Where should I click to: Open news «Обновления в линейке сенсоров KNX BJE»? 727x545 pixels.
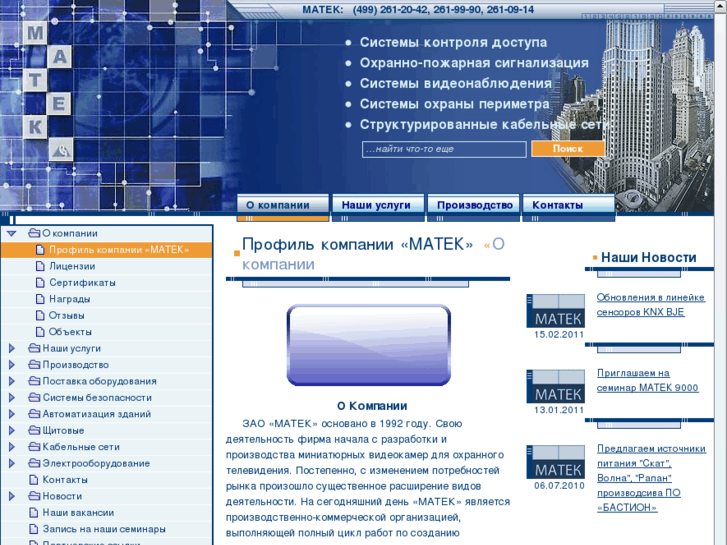pos(650,305)
